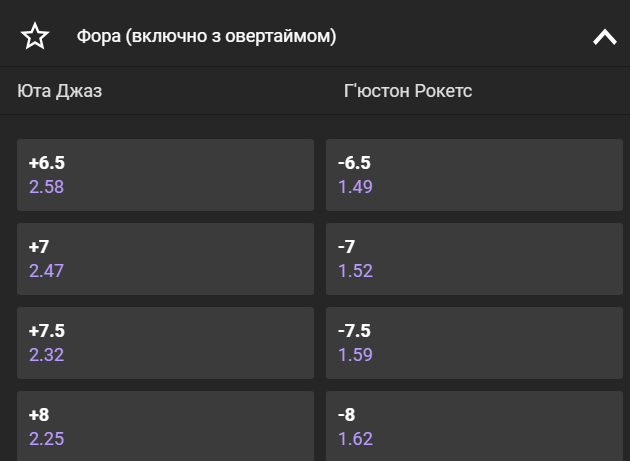Collapse the Фора section with chevron
Screen dimensions: 630x461
point(605,37)
